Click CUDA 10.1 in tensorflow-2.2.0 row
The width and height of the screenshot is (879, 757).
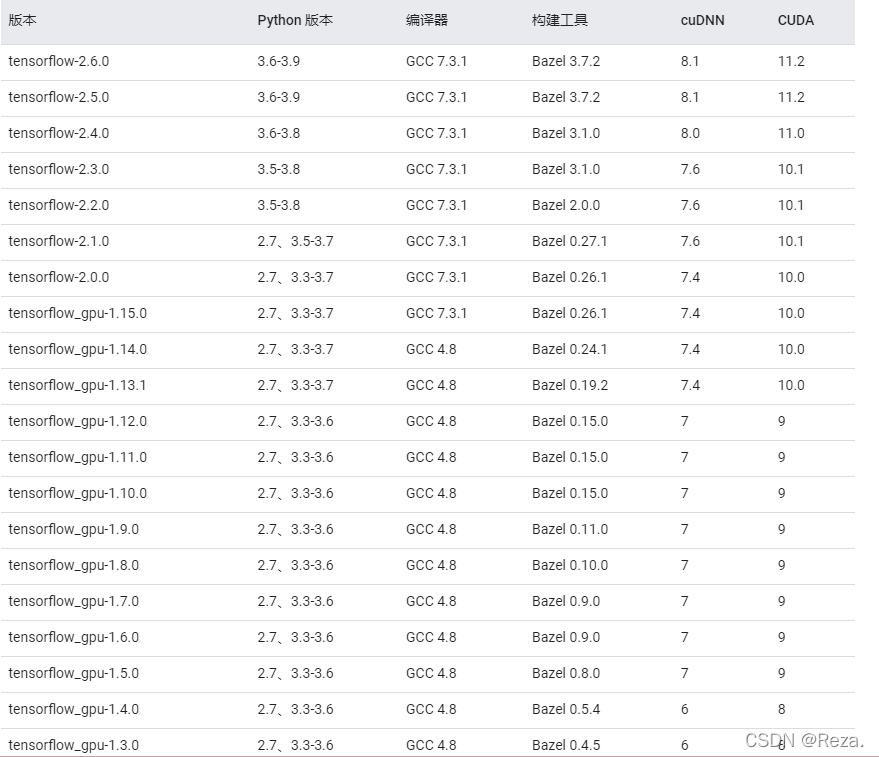790,205
